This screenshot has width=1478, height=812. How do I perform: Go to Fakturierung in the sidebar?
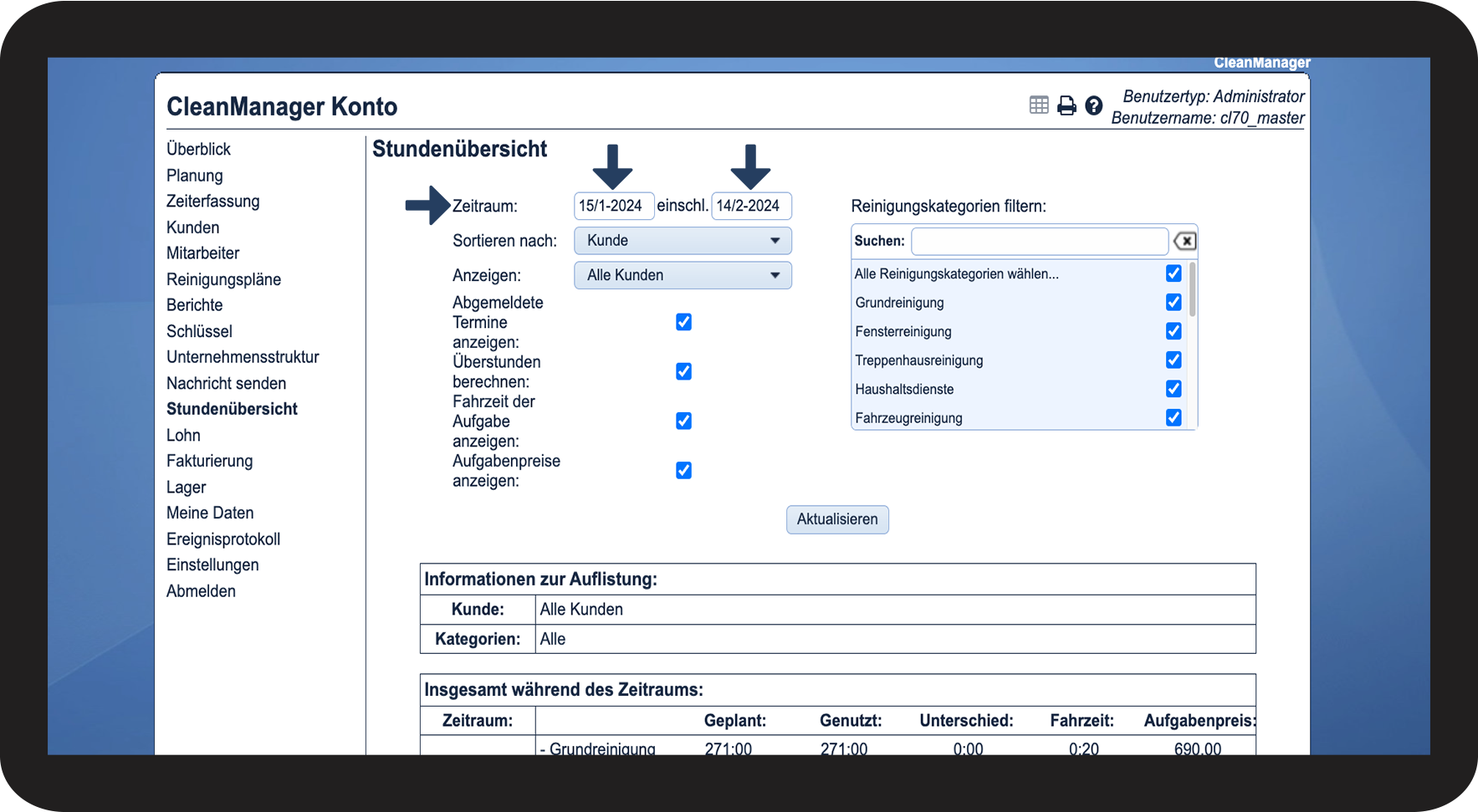209,461
